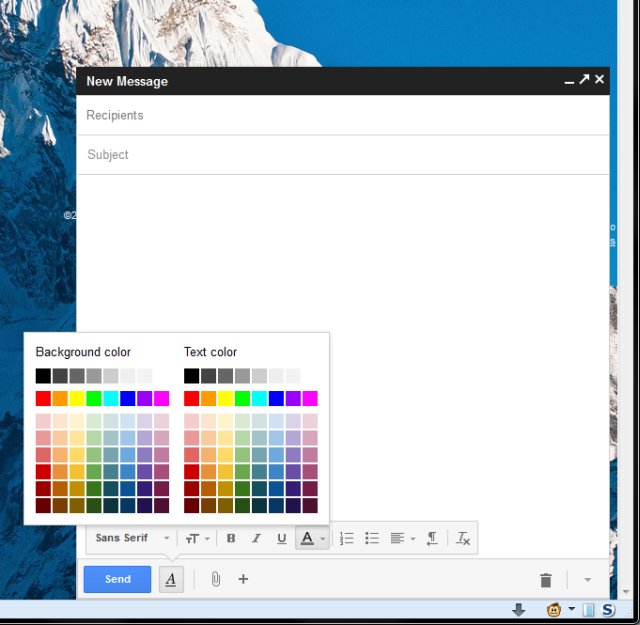640x625 pixels.
Task: Choose purple in Background color palette
Action: click(x=144, y=398)
